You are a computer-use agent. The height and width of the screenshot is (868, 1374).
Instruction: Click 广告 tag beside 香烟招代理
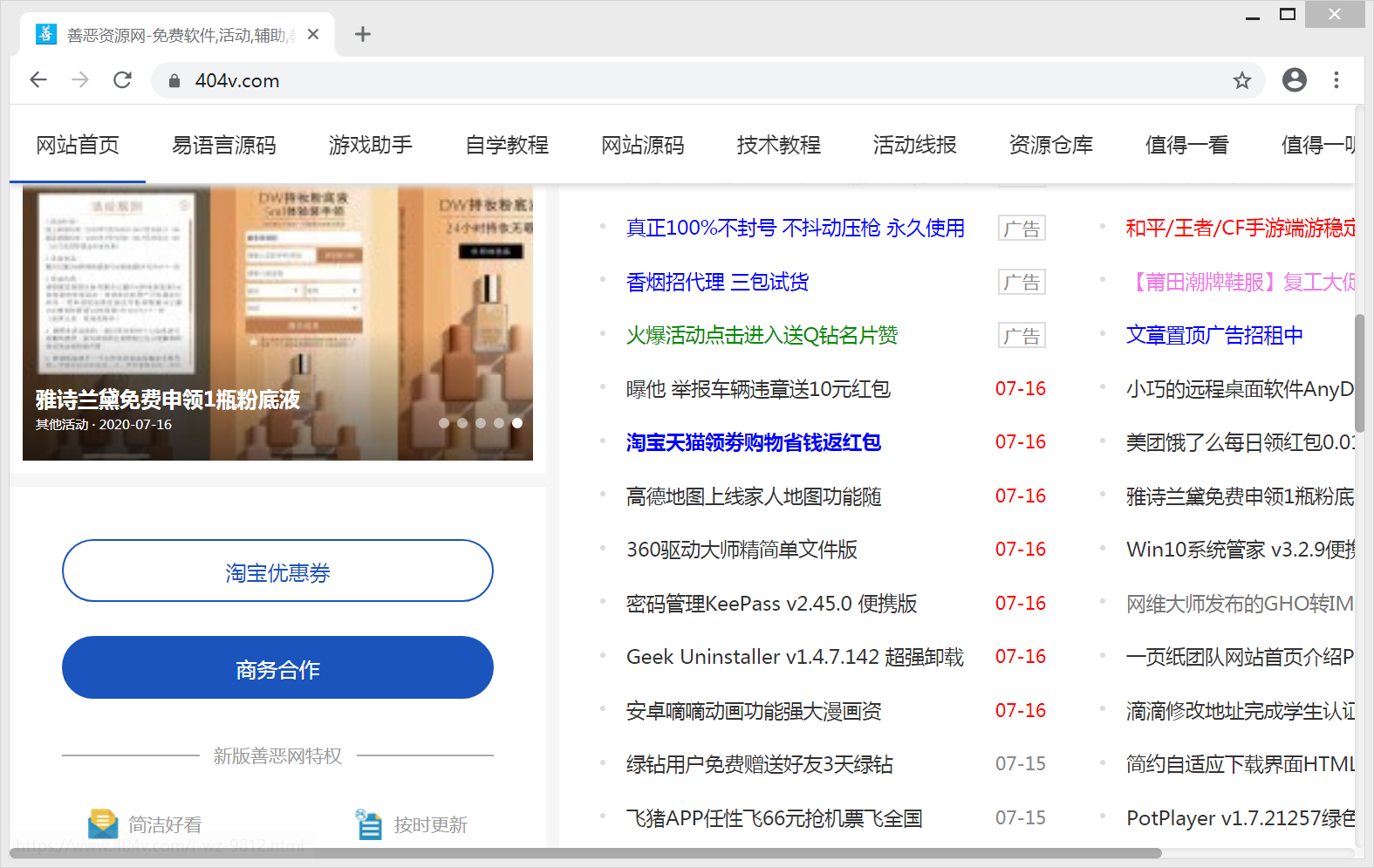click(1022, 283)
